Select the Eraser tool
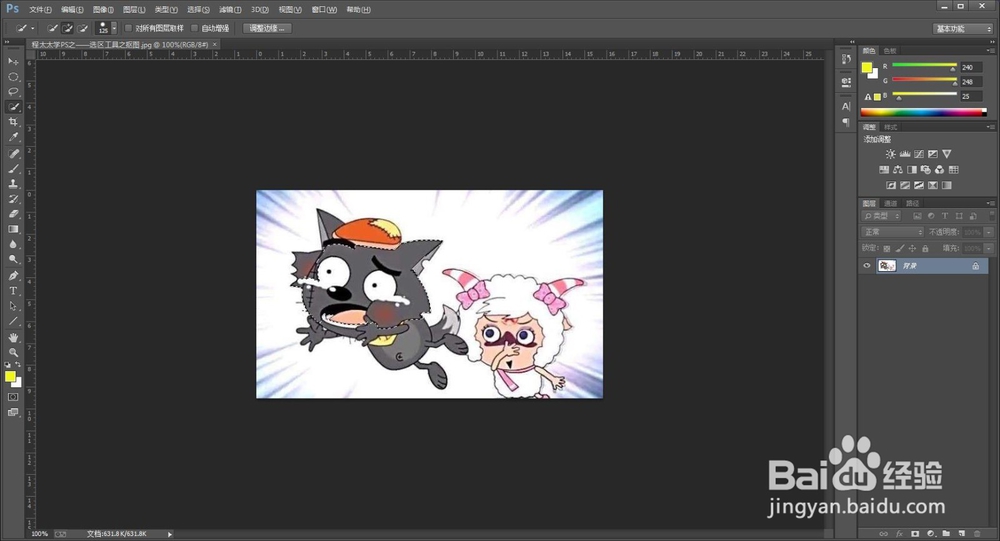Screen dimensions: 1000x541 coord(13,214)
